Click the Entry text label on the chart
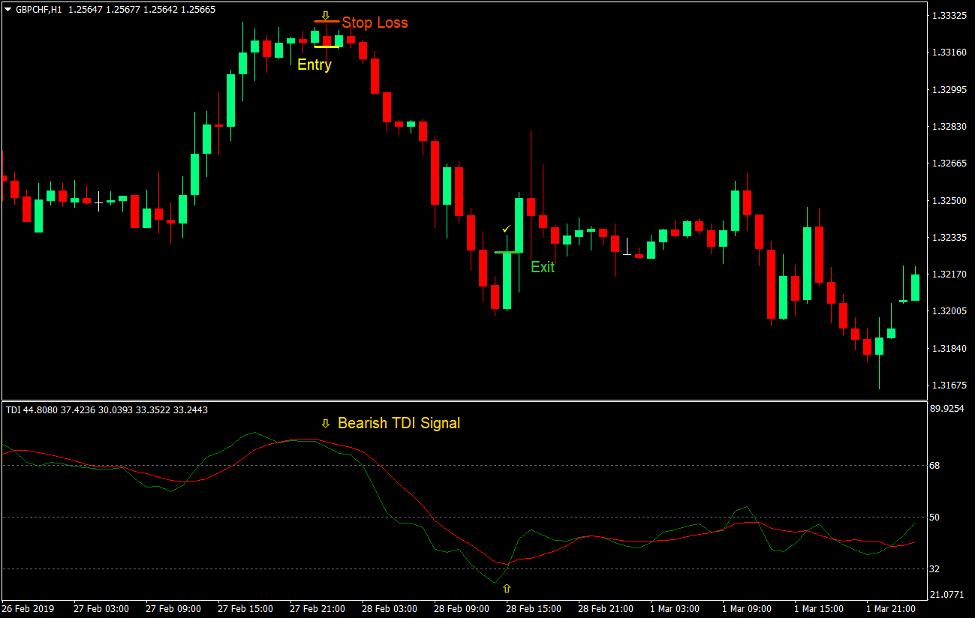The width and height of the screenshot is (977, 618). (313, 64)
